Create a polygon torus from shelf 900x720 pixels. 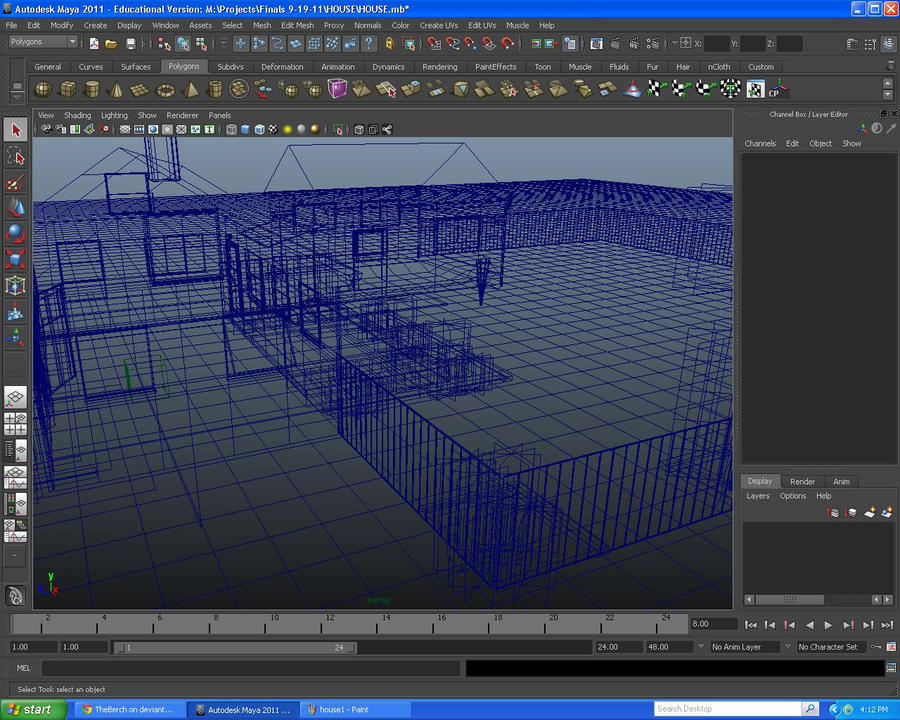pyautogui.click(x=166, y=90)
